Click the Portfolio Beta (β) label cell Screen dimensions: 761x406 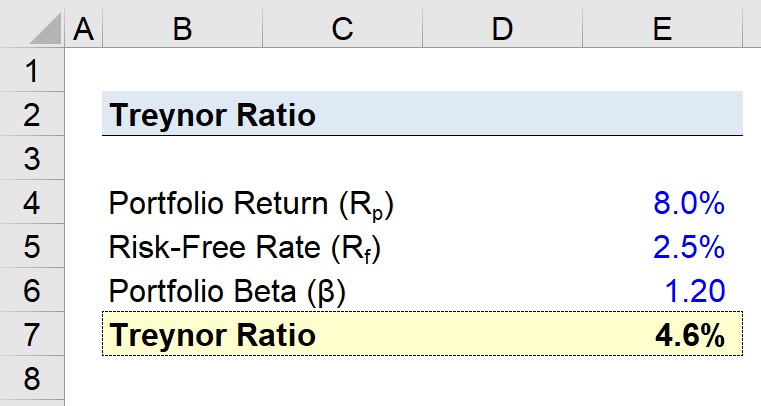182,290
